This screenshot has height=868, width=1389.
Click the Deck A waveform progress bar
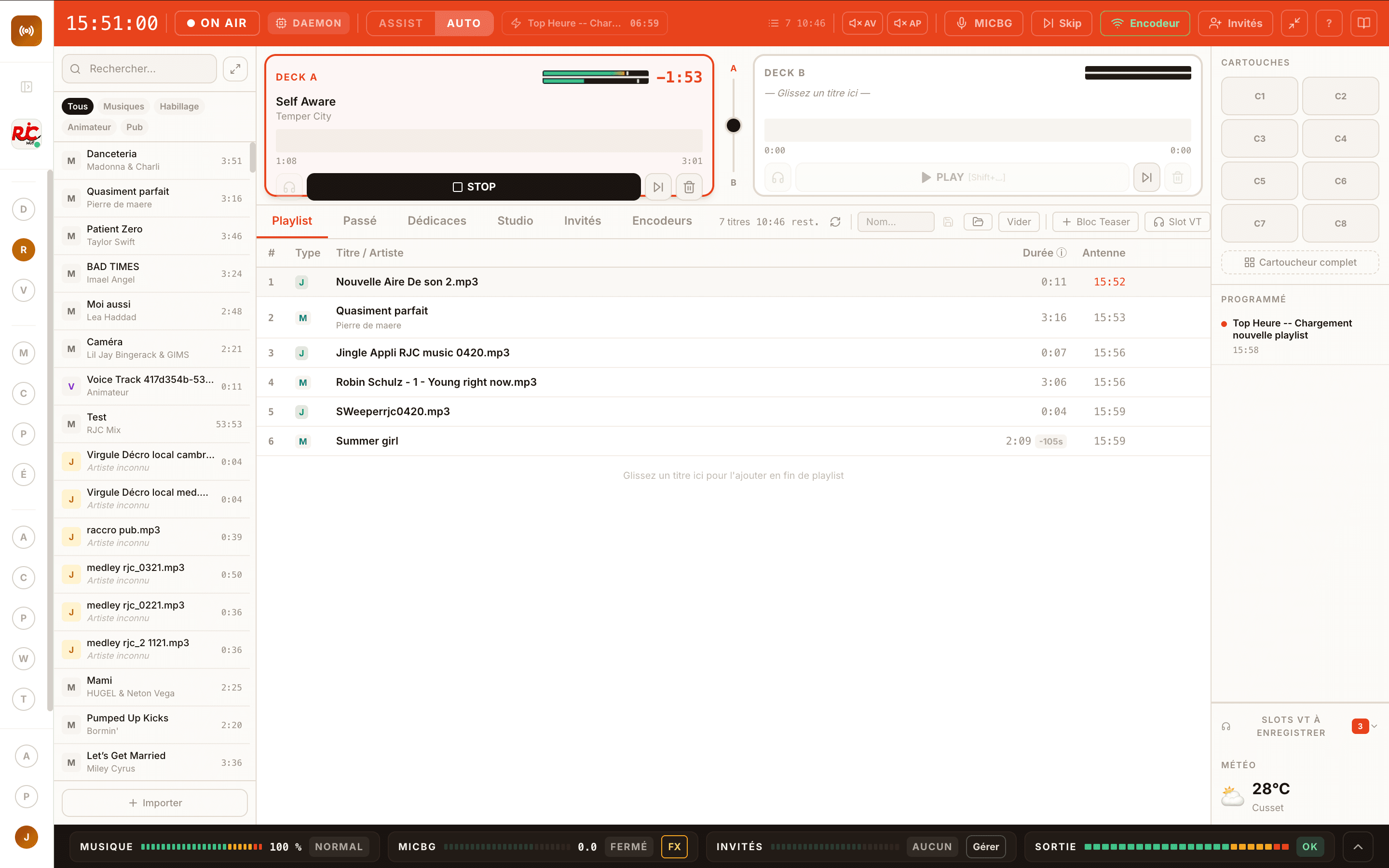[489, 141]
